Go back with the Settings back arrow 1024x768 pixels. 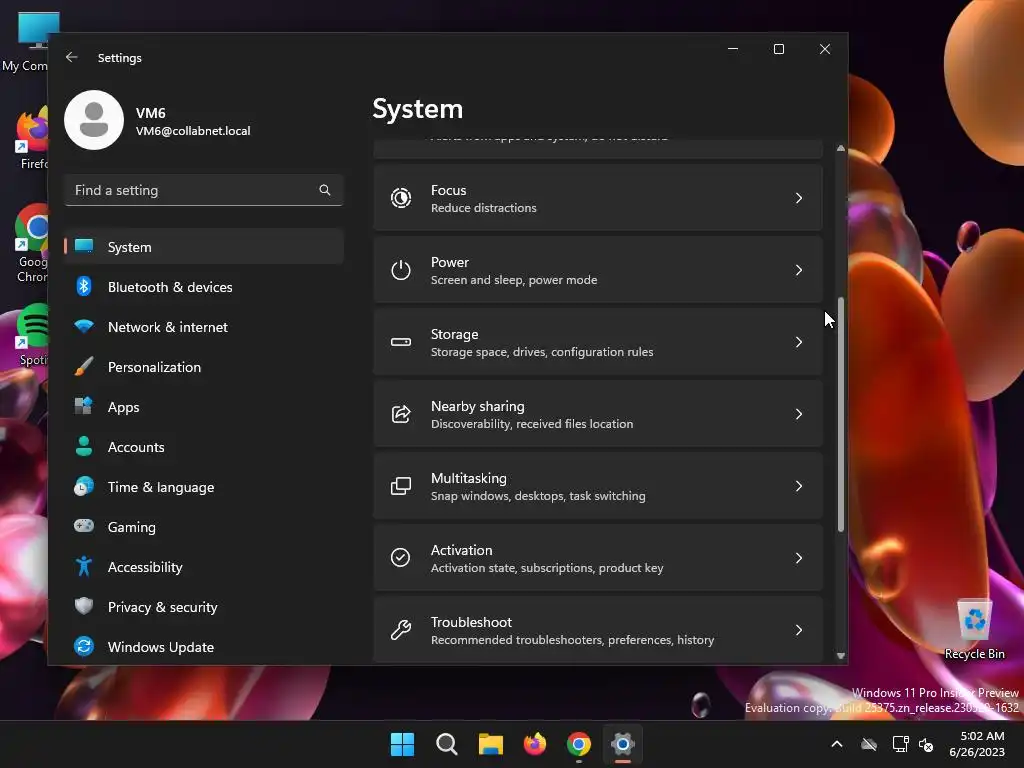[x=72, y=57]
